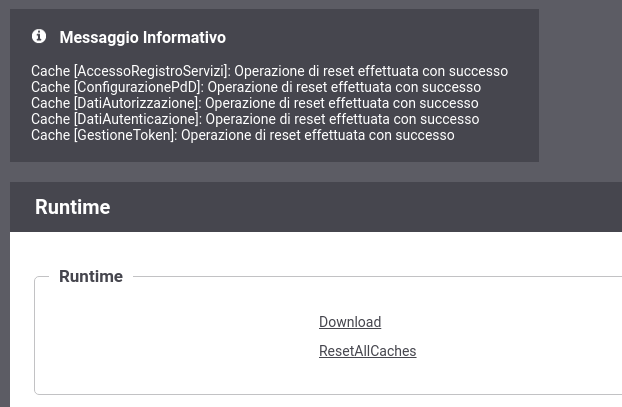Image resolution: width=622 pixels, height=407 pixels.
Task: Click the GestioneToken cache name
Action: click(124, 135)
